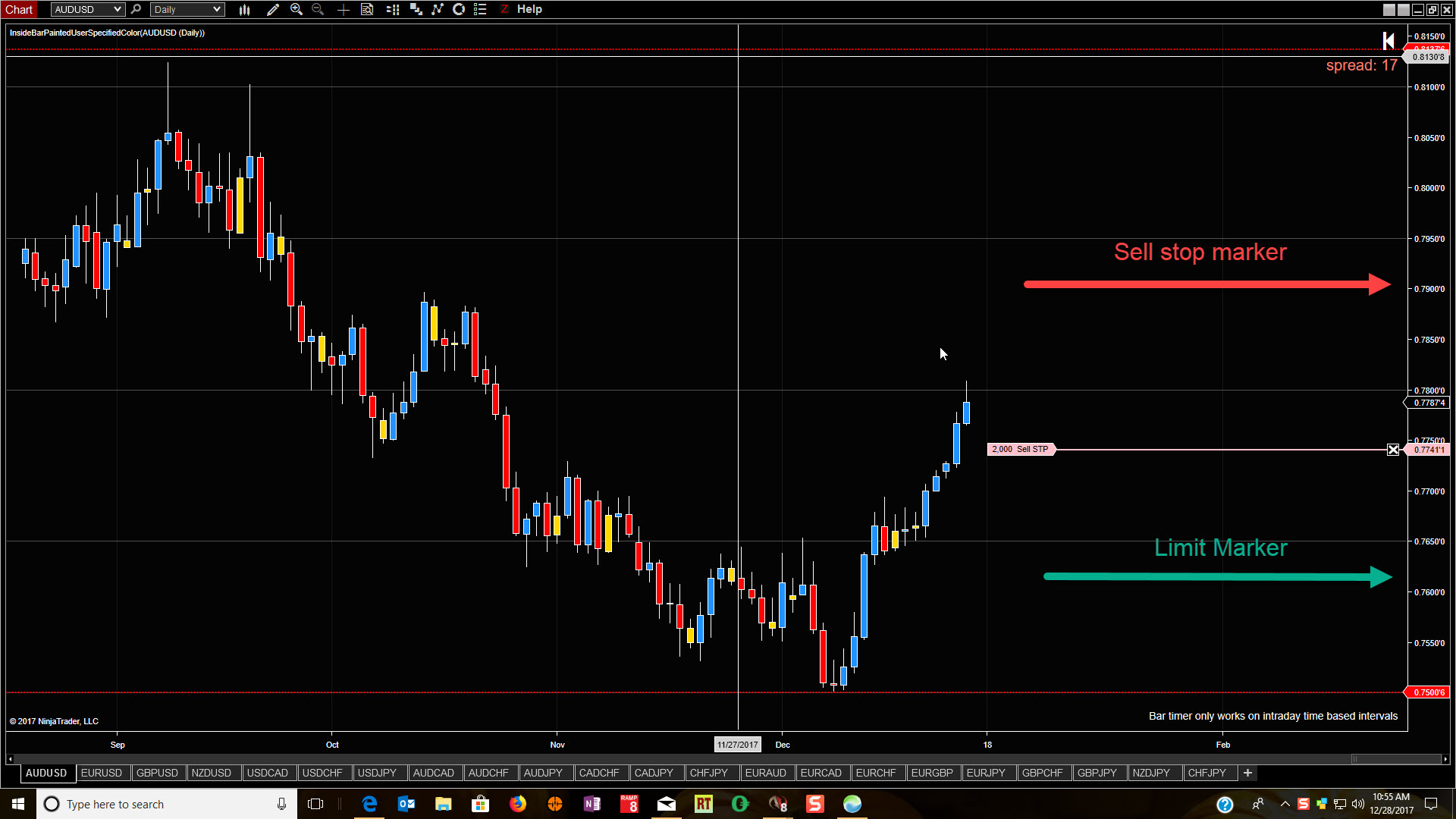Show hidden system tray icons chevron
The width and height of the screenshot is (1456, 819).
(1285, 804)
